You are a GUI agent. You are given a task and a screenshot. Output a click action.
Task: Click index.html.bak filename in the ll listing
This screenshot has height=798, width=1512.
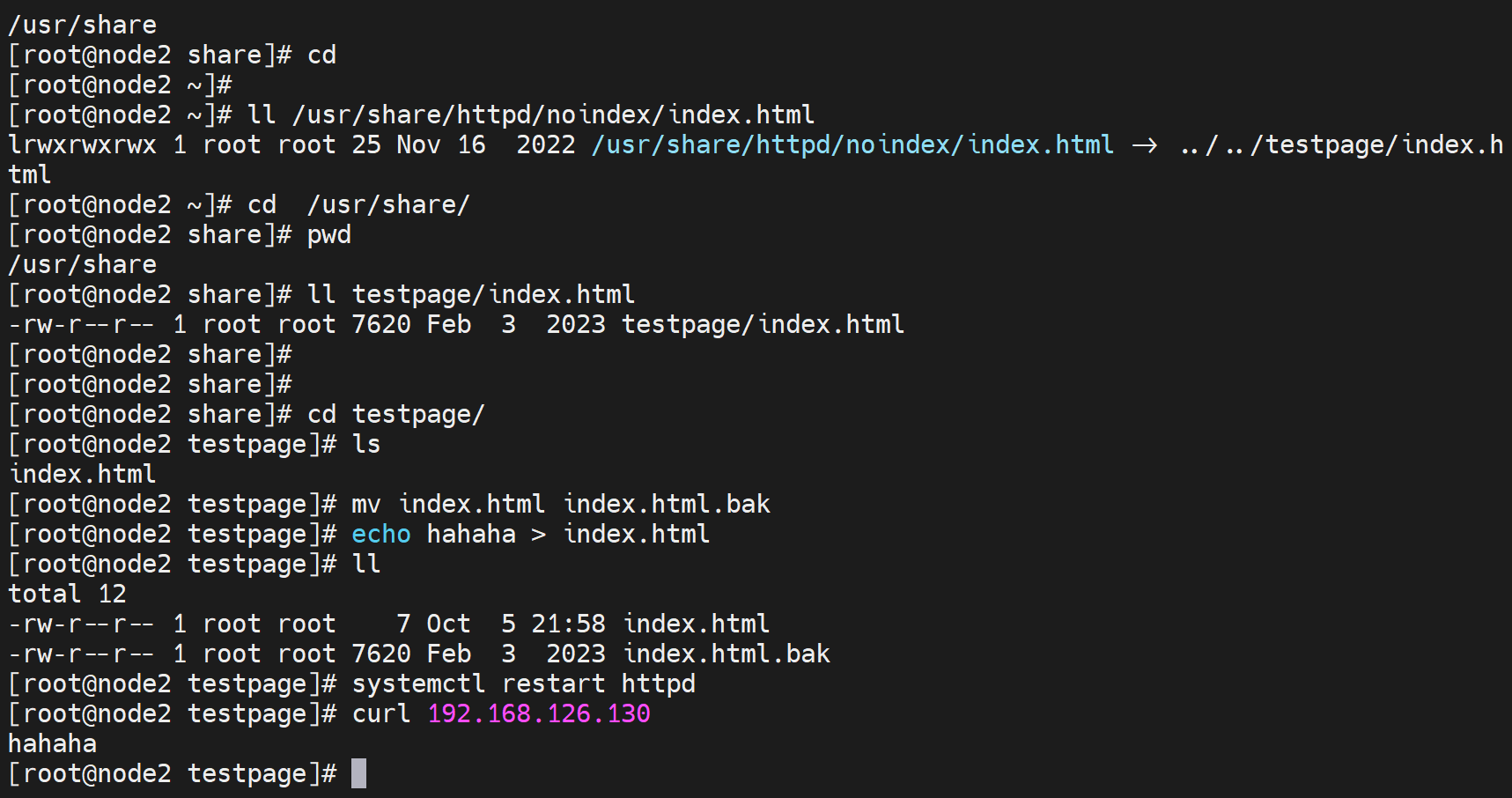tap(726, 654)
